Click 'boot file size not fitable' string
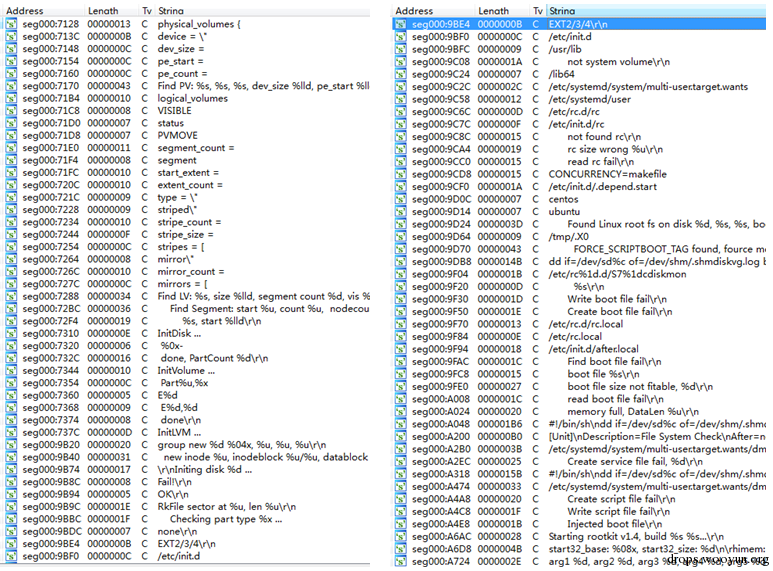The width and height of the screenshot is (773, 571). click(640, 386)
